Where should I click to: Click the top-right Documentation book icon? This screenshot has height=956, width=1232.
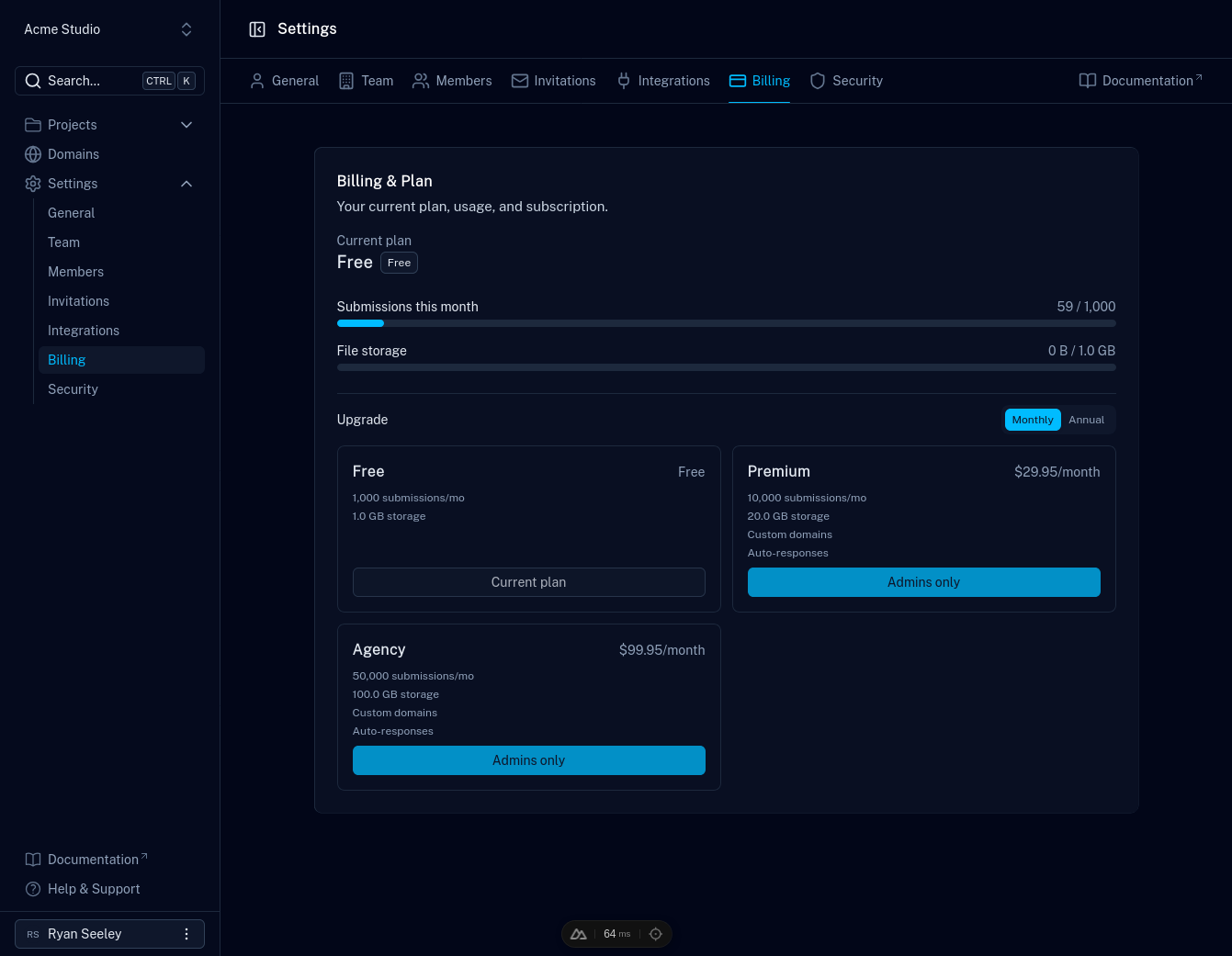(1088, 81)
